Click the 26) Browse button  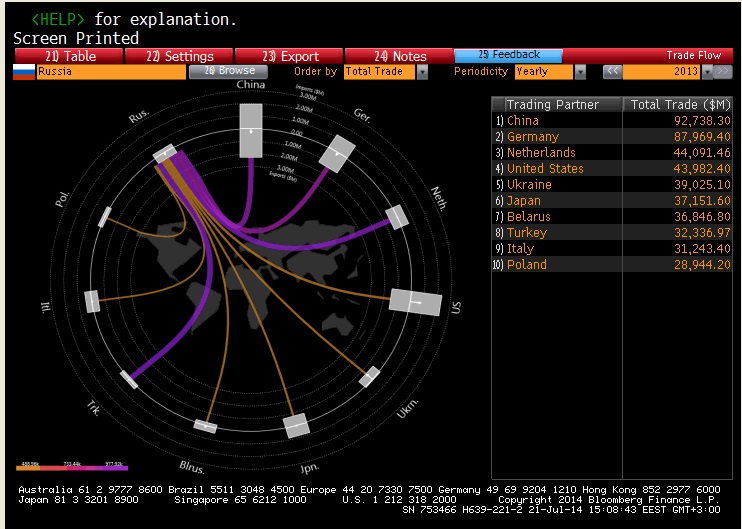pyautogui.click(x=229, y=71)
